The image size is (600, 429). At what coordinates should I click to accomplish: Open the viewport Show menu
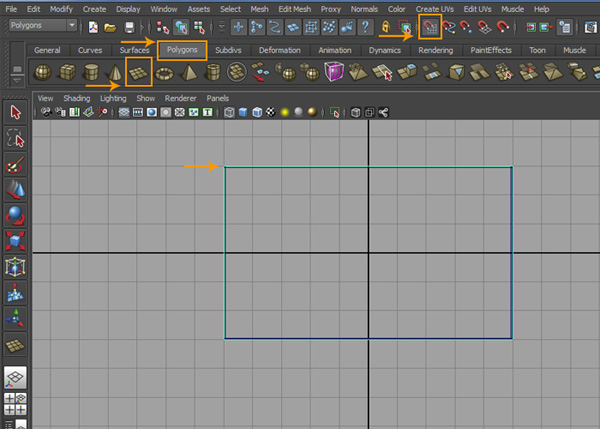pyautogui.click(x=145, y=98)
